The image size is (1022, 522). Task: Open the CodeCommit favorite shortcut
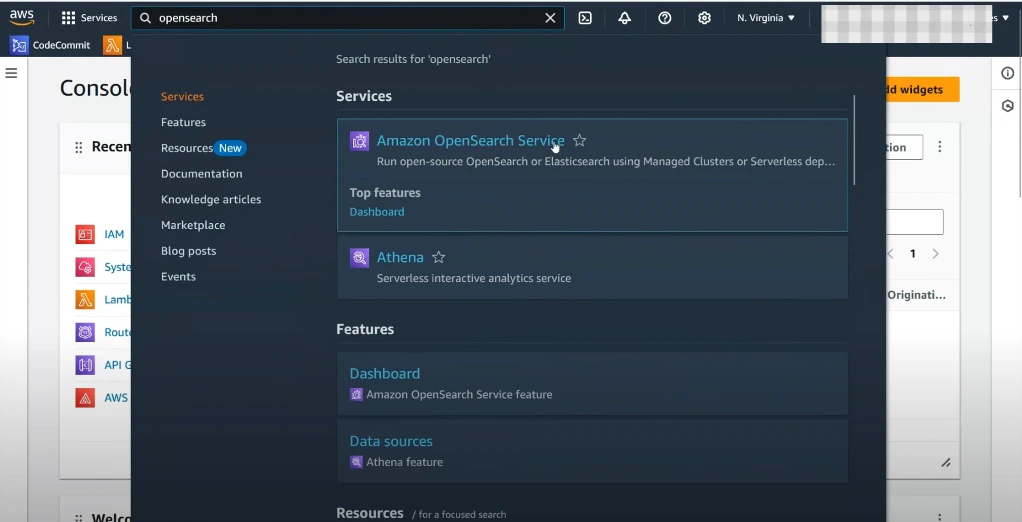pyautogui.click(x=50, y=45)
